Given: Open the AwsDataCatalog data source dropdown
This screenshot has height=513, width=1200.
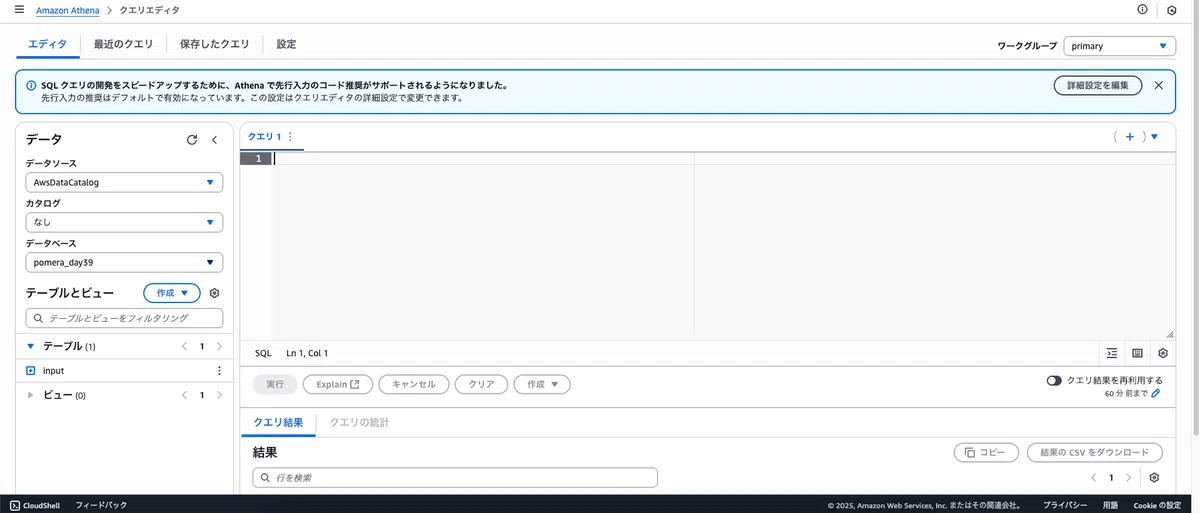Looking at the screenshot, I should pos(124,183).
